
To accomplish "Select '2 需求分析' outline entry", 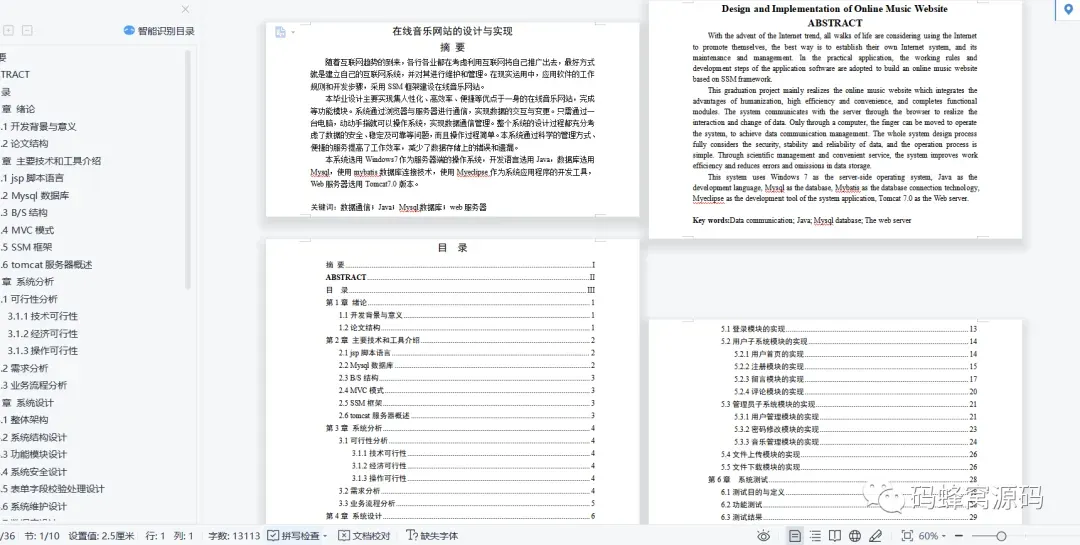I will [24, 368].
